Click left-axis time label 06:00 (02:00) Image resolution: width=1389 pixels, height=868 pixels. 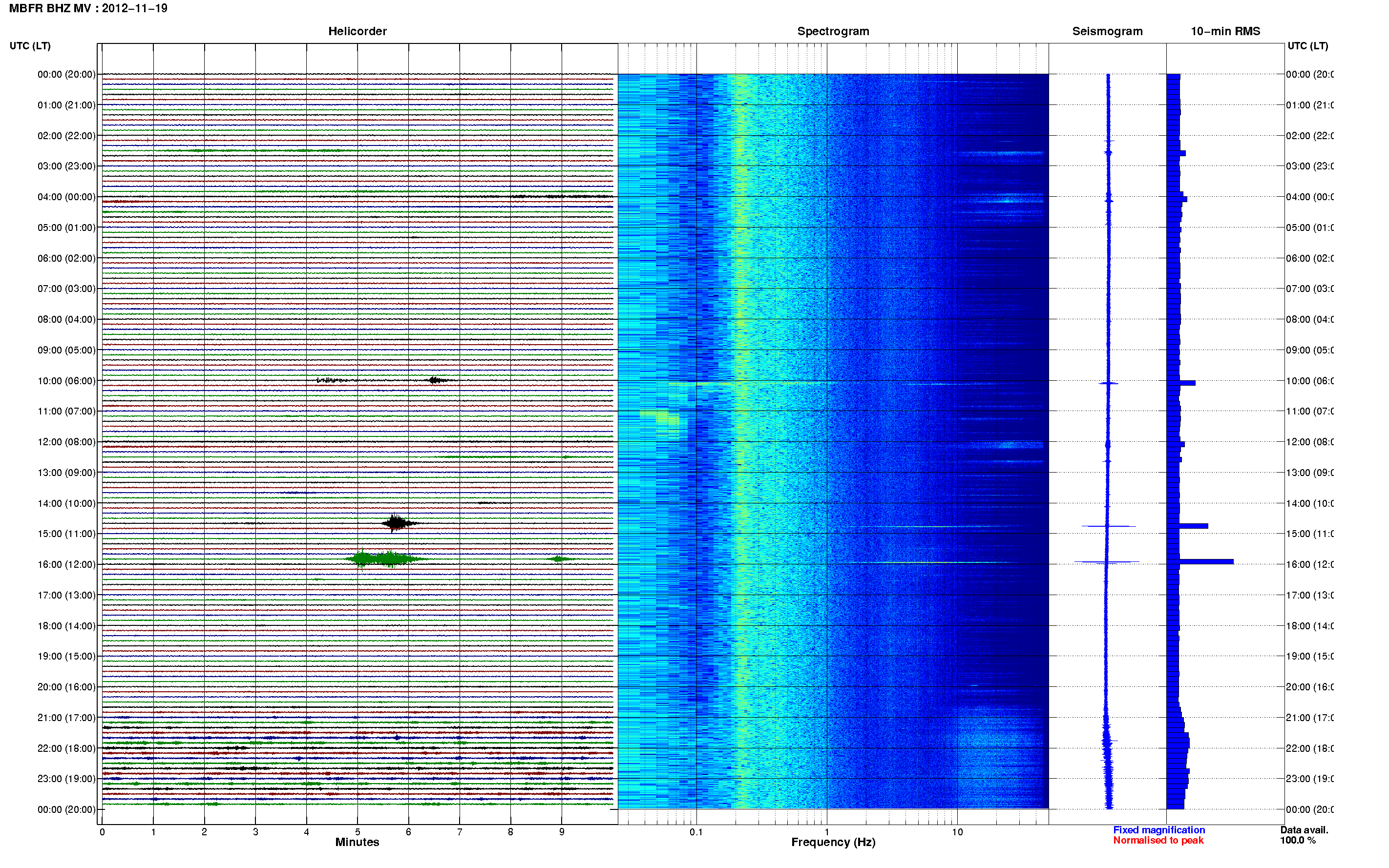click(x=66, y=258)
